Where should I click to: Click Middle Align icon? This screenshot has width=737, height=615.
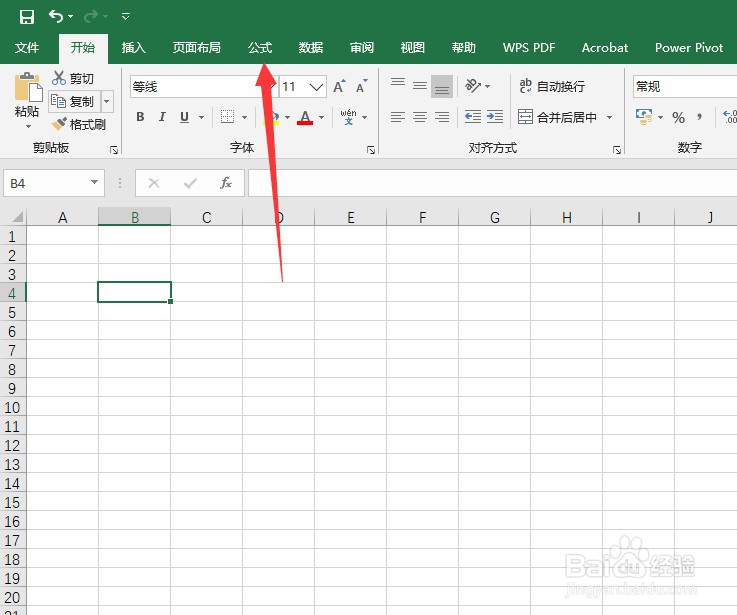click(420, 86)
